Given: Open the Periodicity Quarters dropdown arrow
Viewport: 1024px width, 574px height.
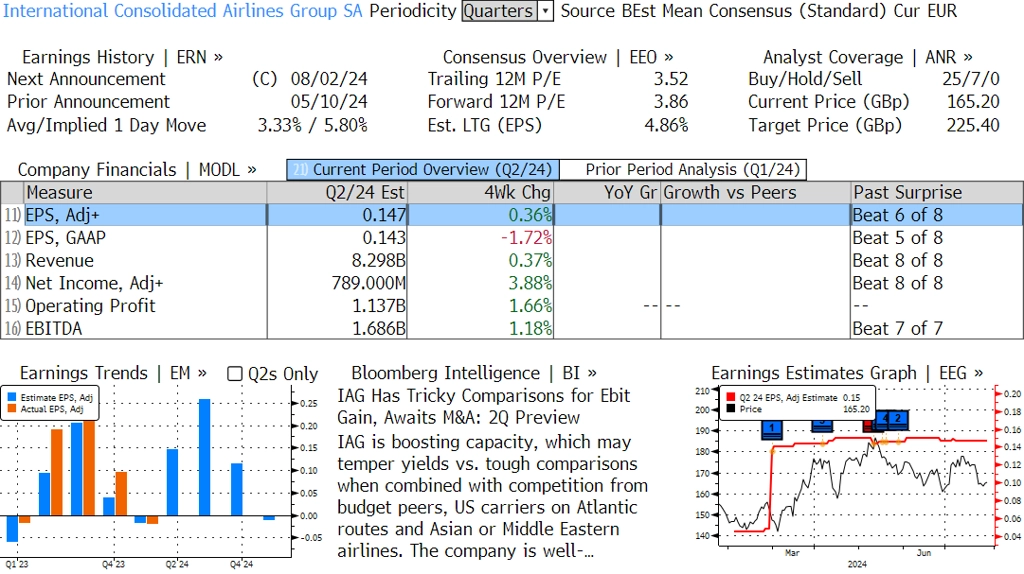Looking at the screenshot, I should [x=545, y=11].
